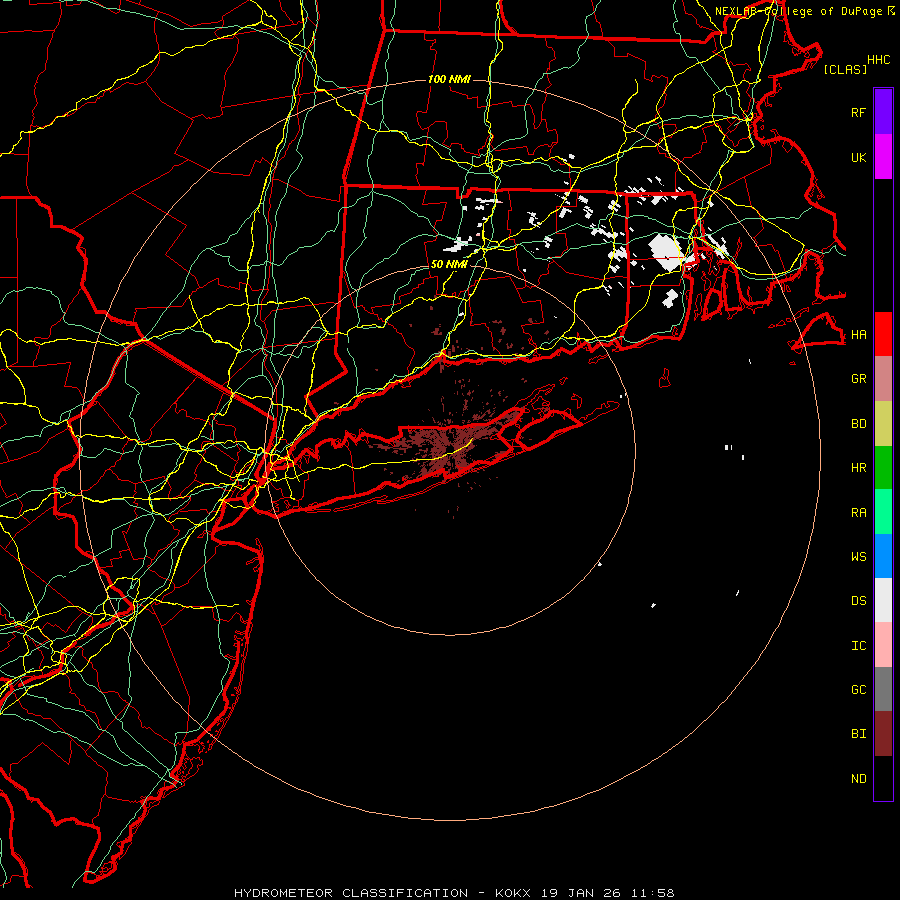
Task: Select the white DS legend swatch
Action: click(883, 600)
